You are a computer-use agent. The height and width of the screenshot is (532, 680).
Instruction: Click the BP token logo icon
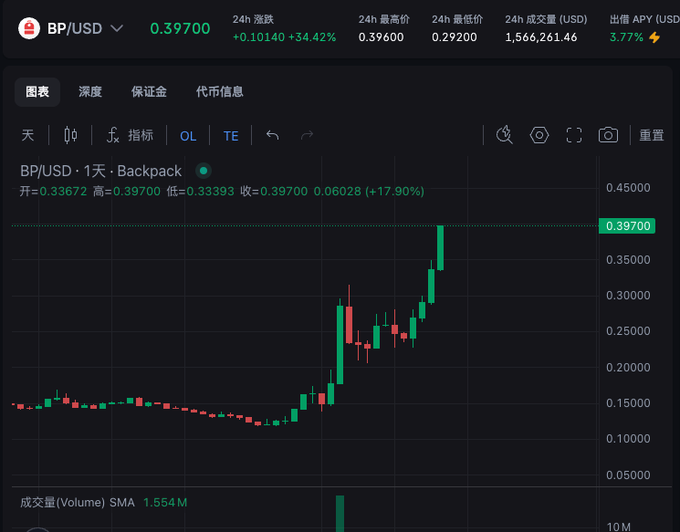pyautogui.click(x=29, y=29)
